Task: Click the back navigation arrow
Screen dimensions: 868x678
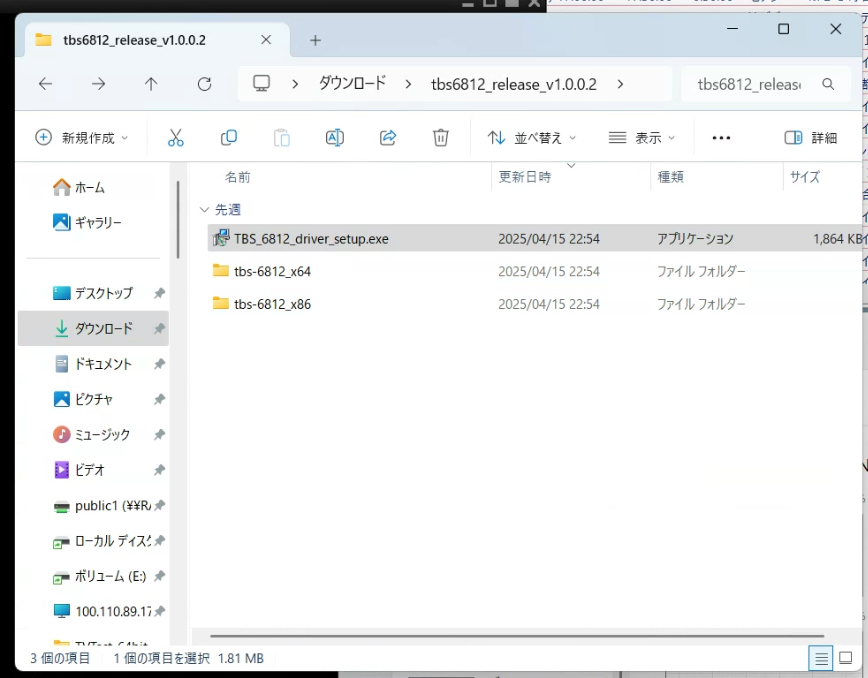Action: pos(44,84)
